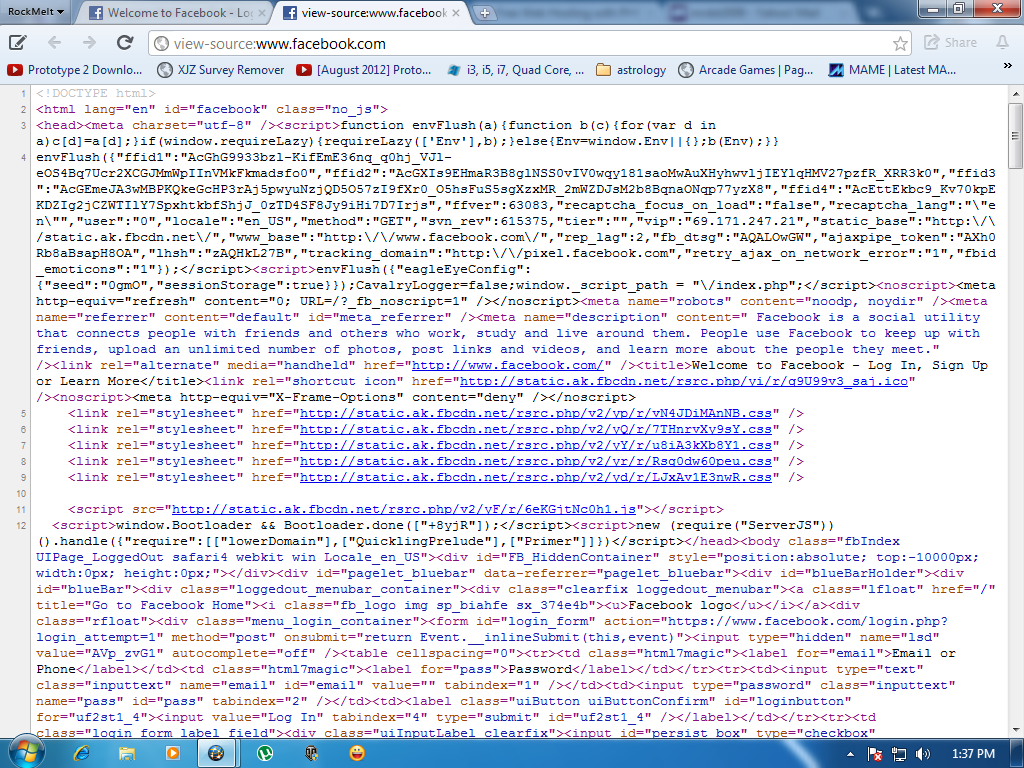Launch Internet Explorer from taskbar

(x=82, y=754)
